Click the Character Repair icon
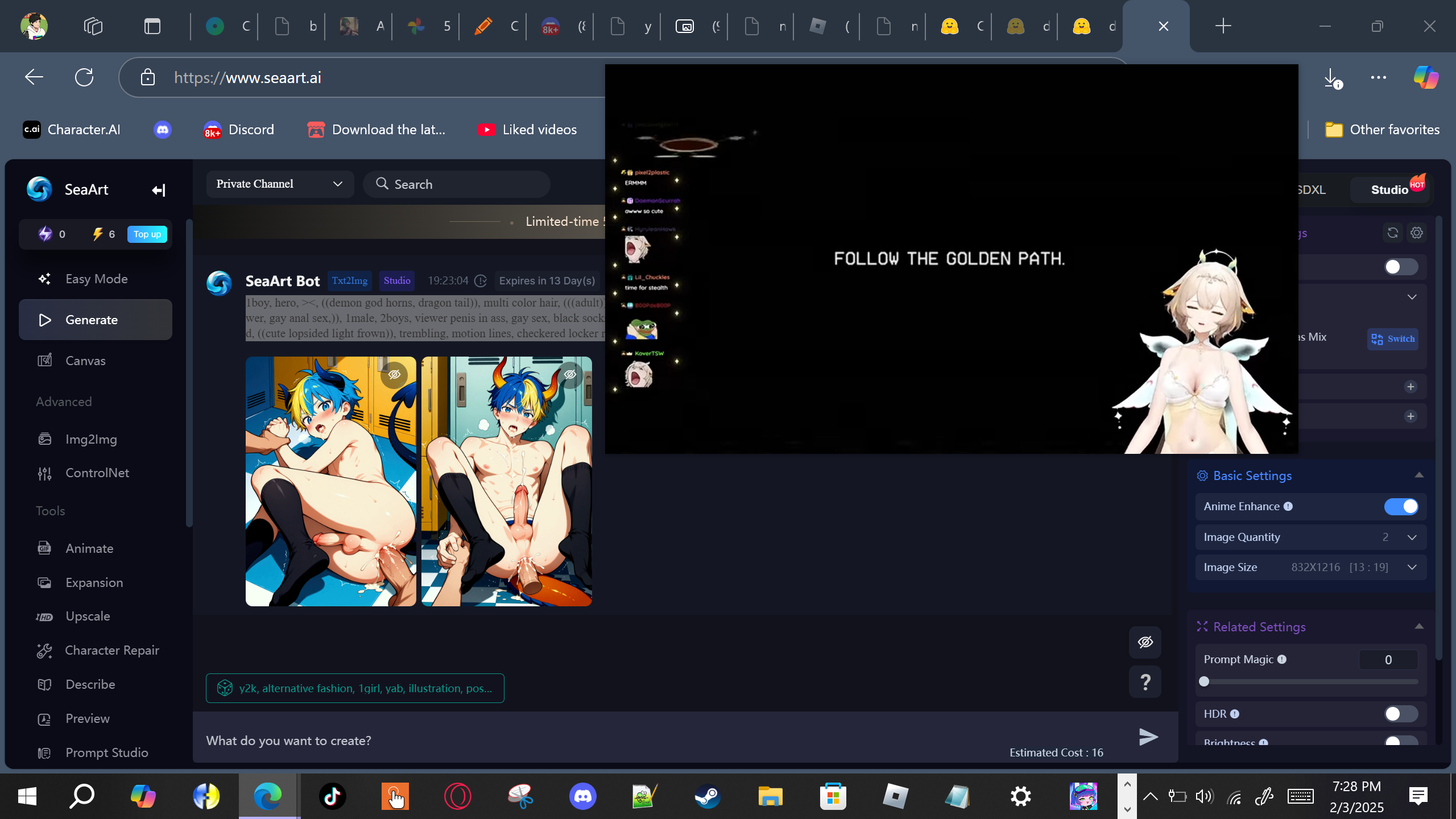Screen dimensions: 1456x819 coord(44,651)
